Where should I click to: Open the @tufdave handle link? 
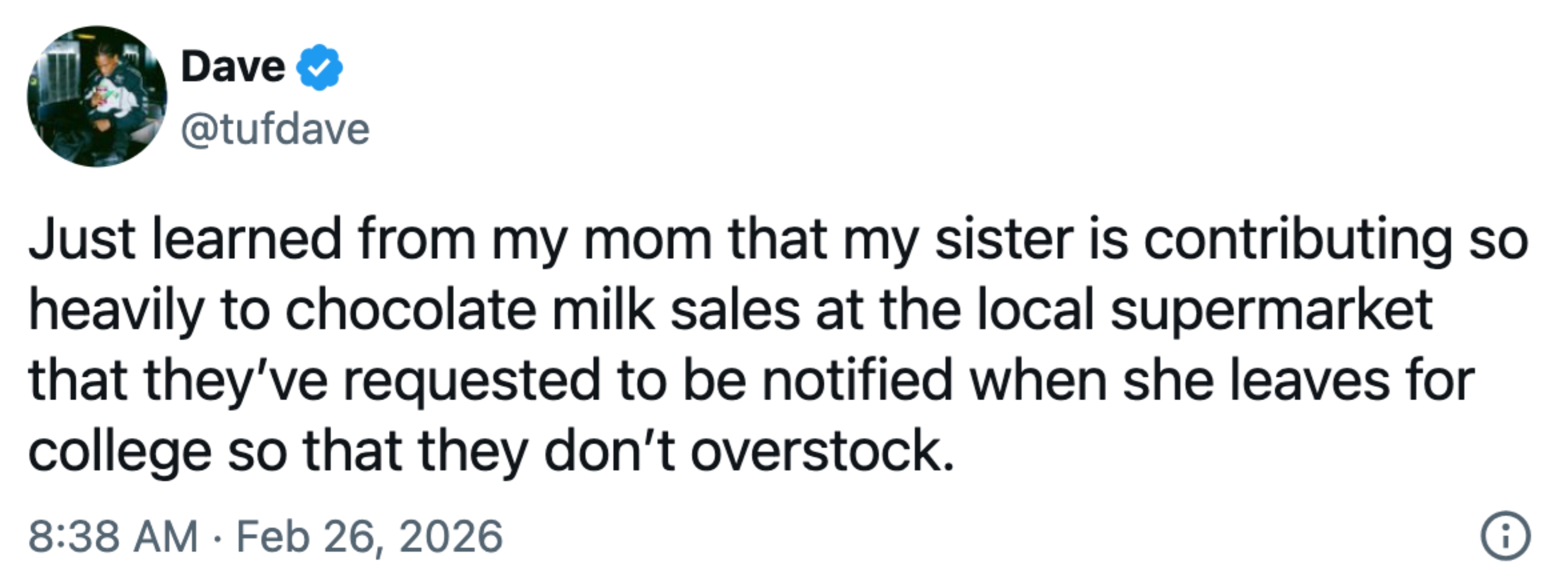coord(275,130)
